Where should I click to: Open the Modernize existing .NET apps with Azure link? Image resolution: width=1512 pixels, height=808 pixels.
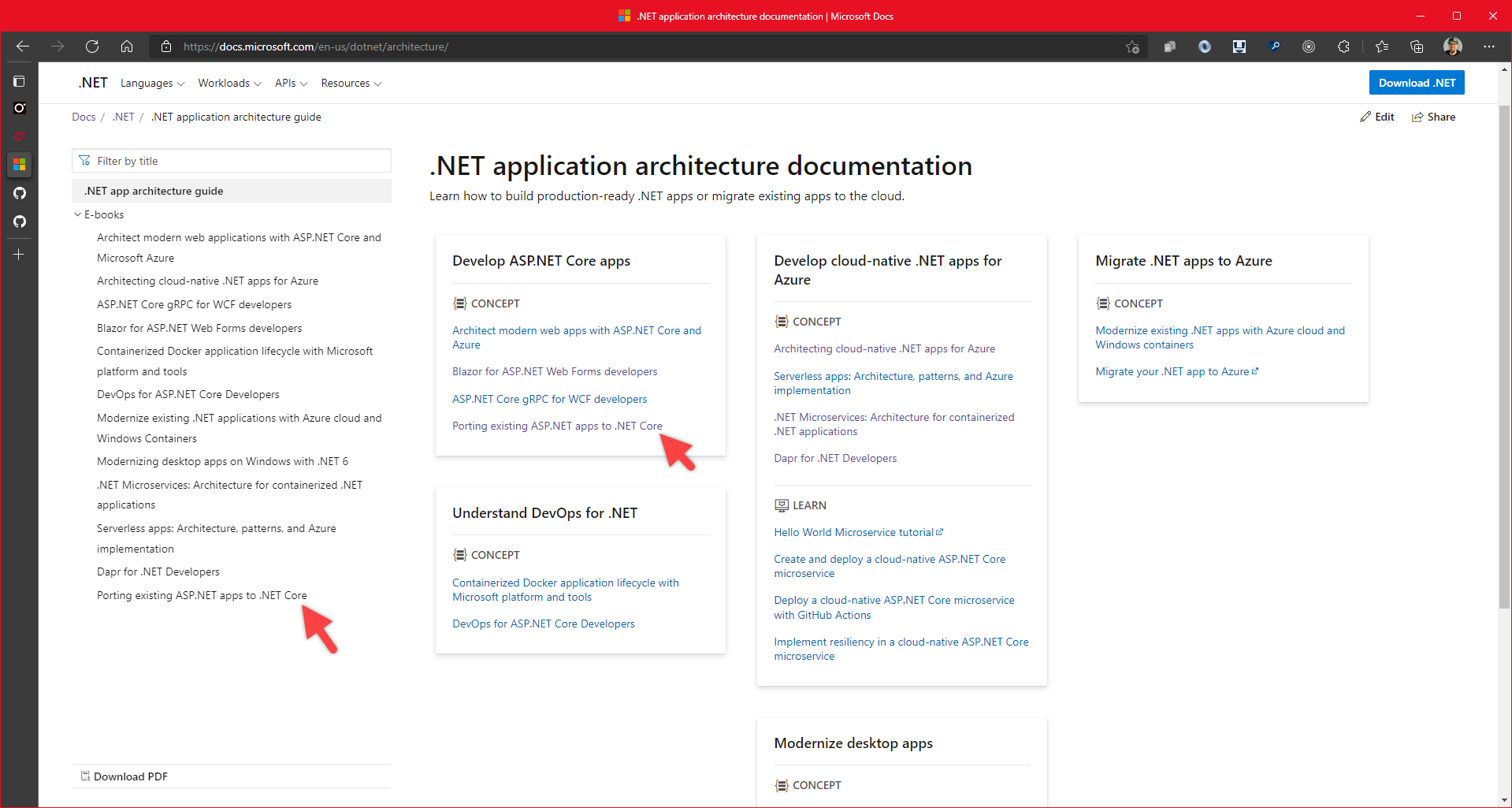point(1220,337)
